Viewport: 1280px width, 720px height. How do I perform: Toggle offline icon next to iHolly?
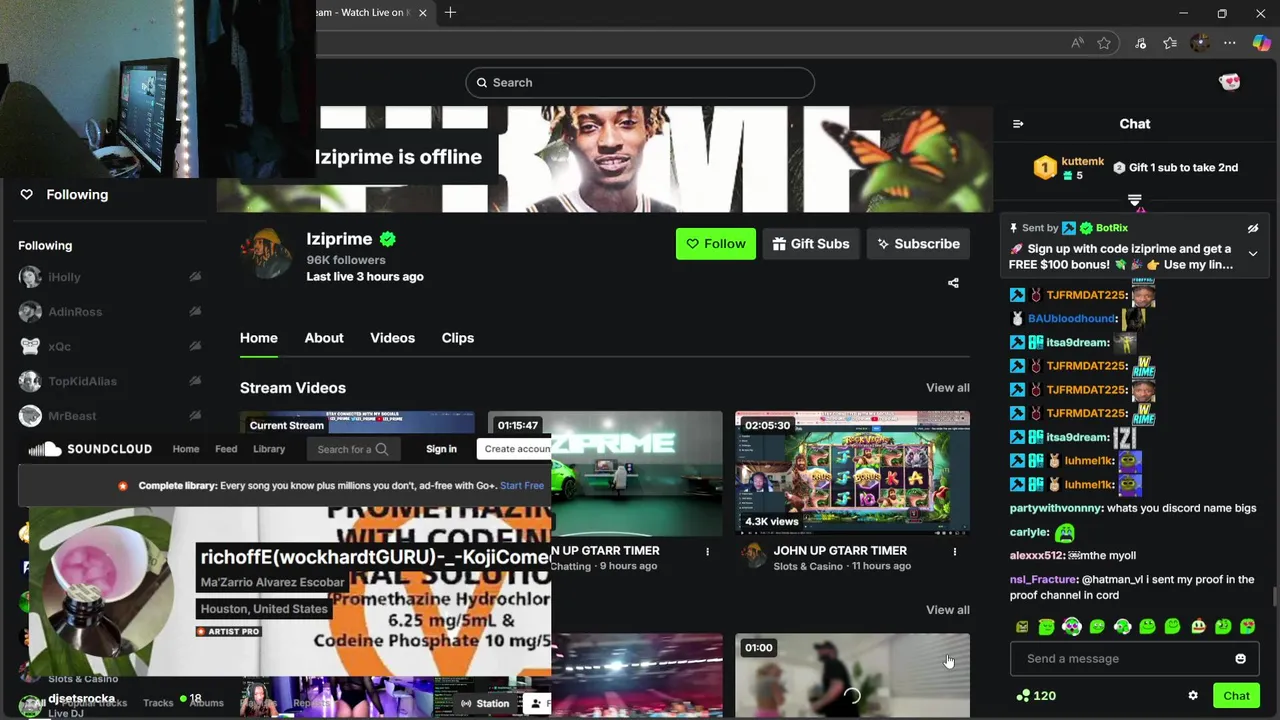195,277
